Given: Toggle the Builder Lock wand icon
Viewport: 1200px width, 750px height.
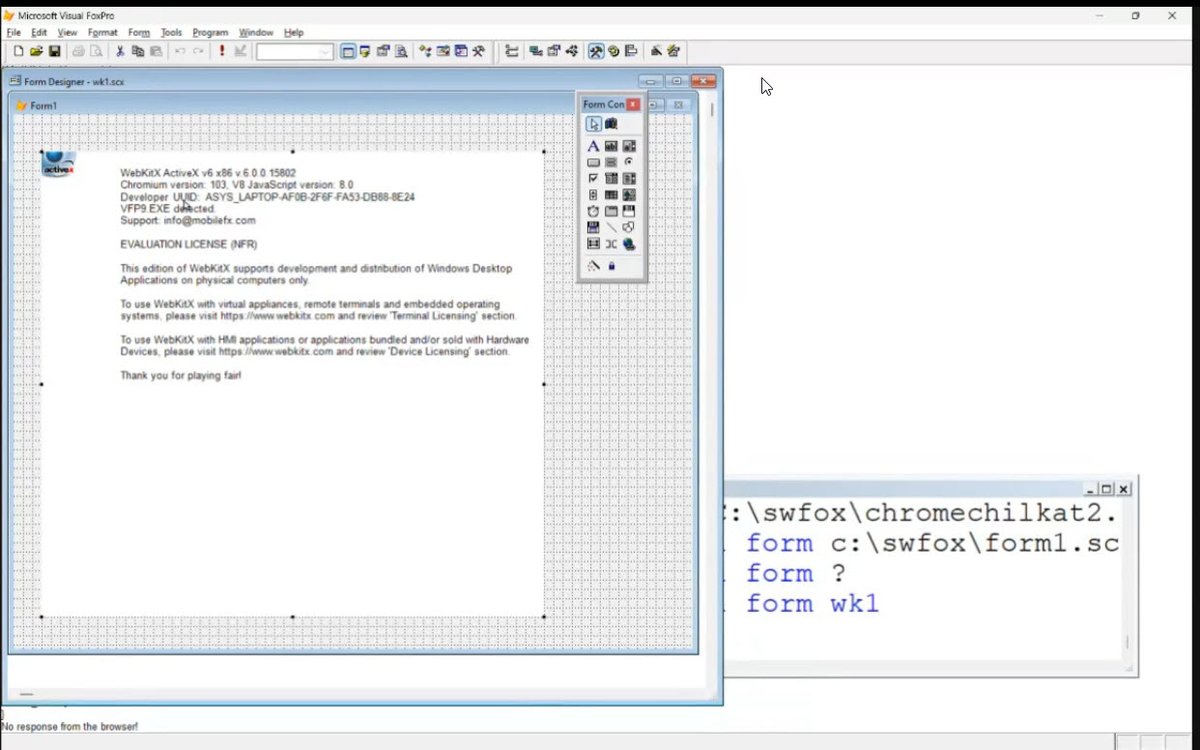Looking at the screenshot, I should [x=593, y=266].
